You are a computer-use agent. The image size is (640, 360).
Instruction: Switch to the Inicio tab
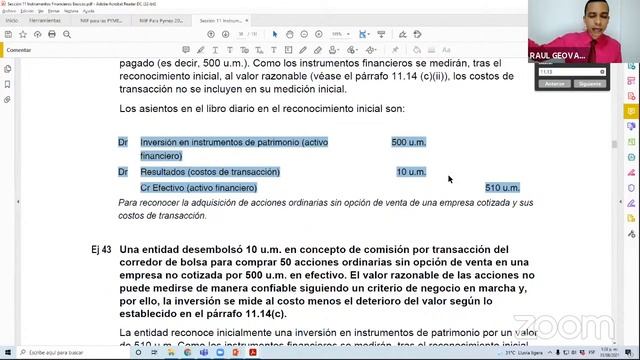tap(12, 20)
